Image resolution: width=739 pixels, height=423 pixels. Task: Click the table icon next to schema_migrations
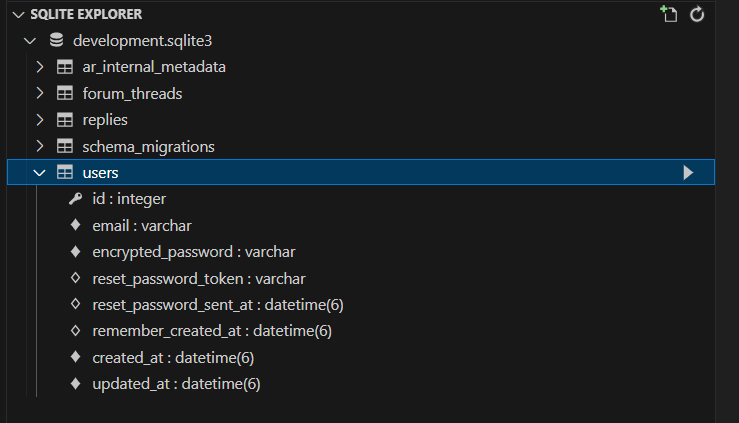click(65, 147)
